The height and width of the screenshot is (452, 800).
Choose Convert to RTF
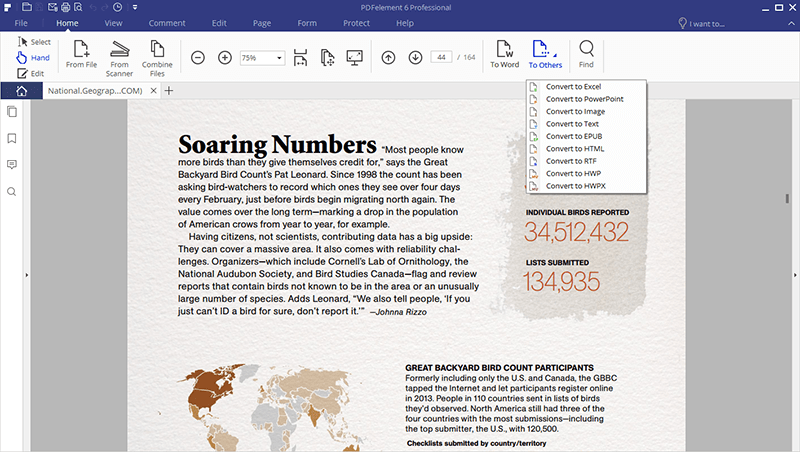[x=586, y=161]
